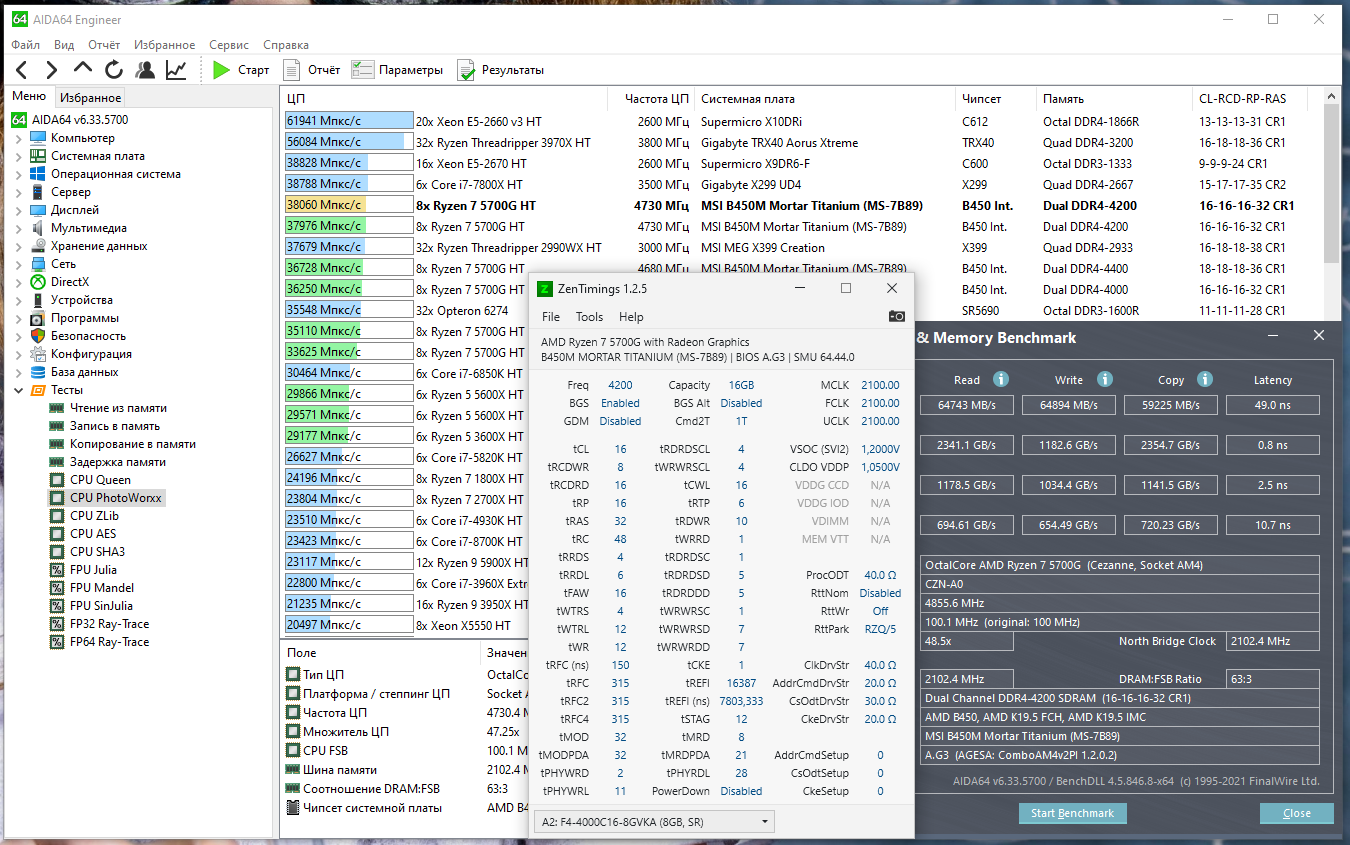1350x845 pixels.
Task: Open the Сервис menu in AIDA64
Action: click(x=229, y=45)
